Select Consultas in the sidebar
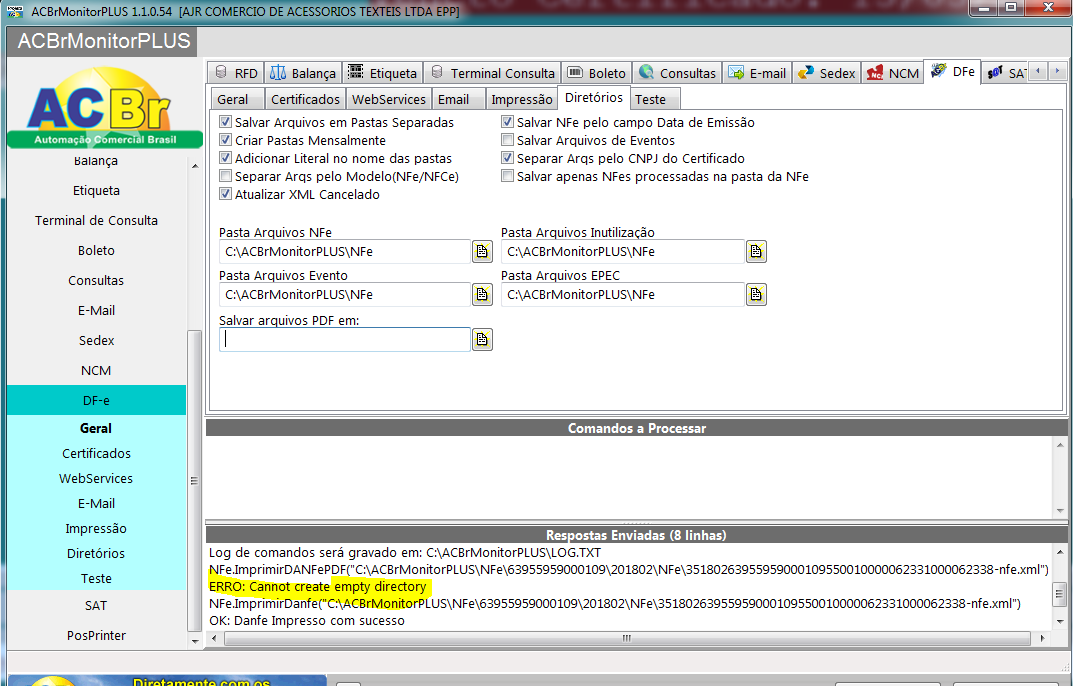 tap(96, 281)
